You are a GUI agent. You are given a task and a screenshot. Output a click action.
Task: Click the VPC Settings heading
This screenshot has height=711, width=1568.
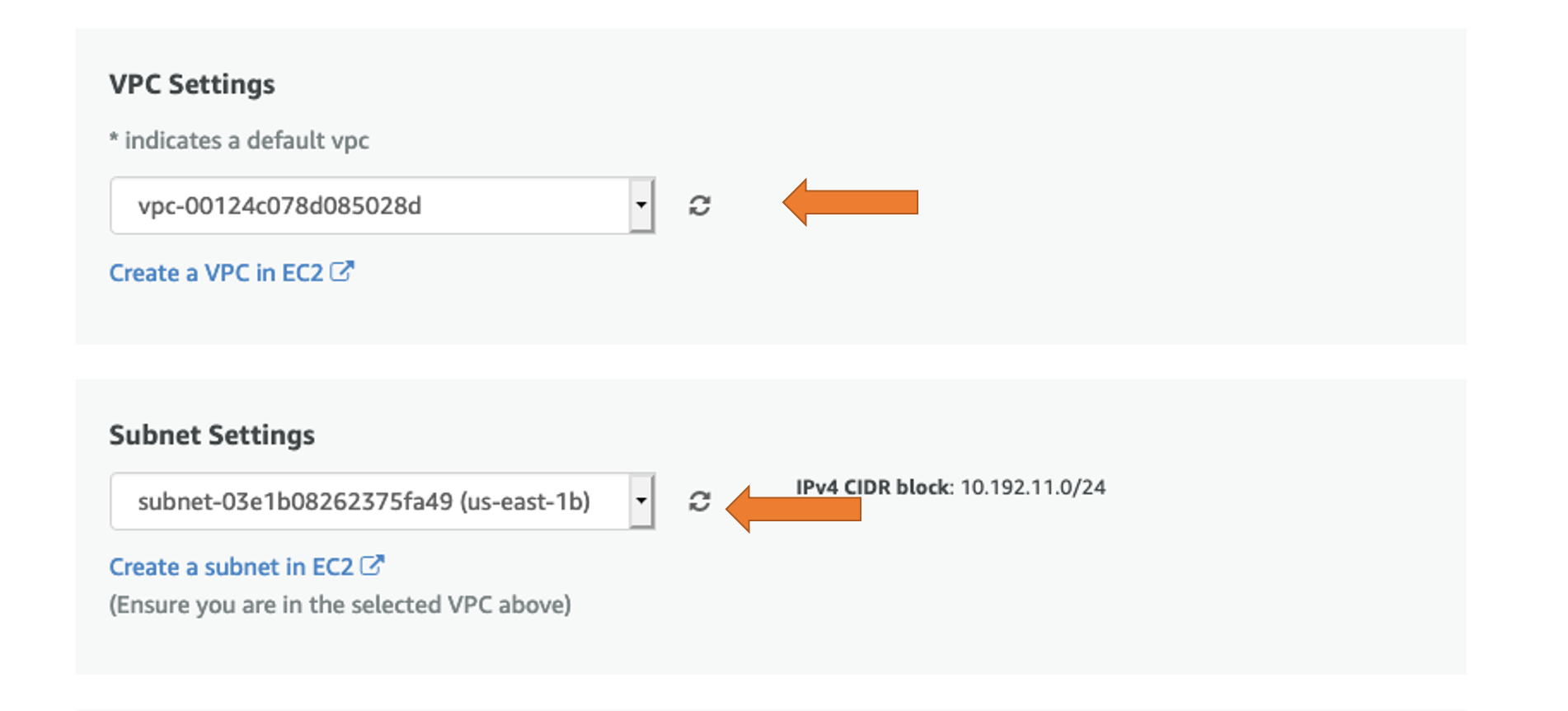pos(192,84)
